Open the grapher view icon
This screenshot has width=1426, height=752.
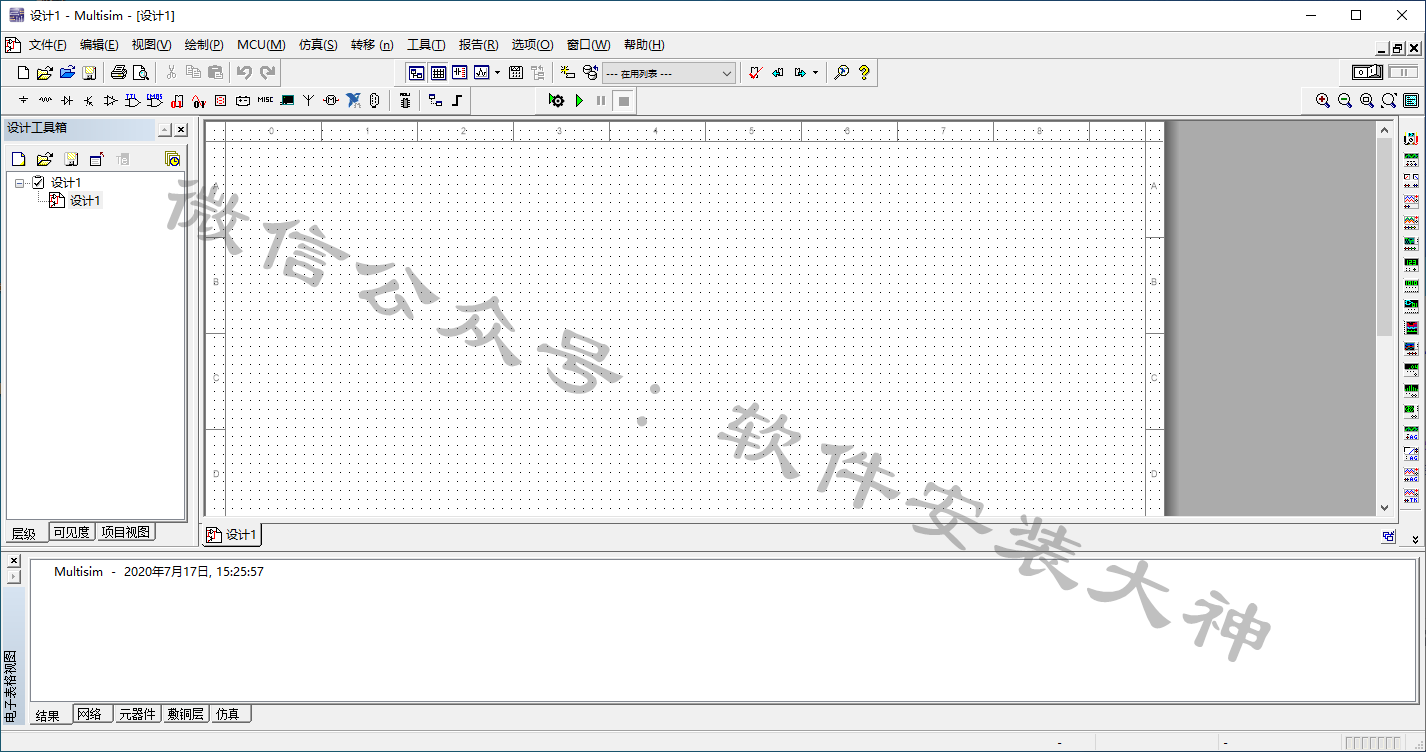[x=482, y=72]
